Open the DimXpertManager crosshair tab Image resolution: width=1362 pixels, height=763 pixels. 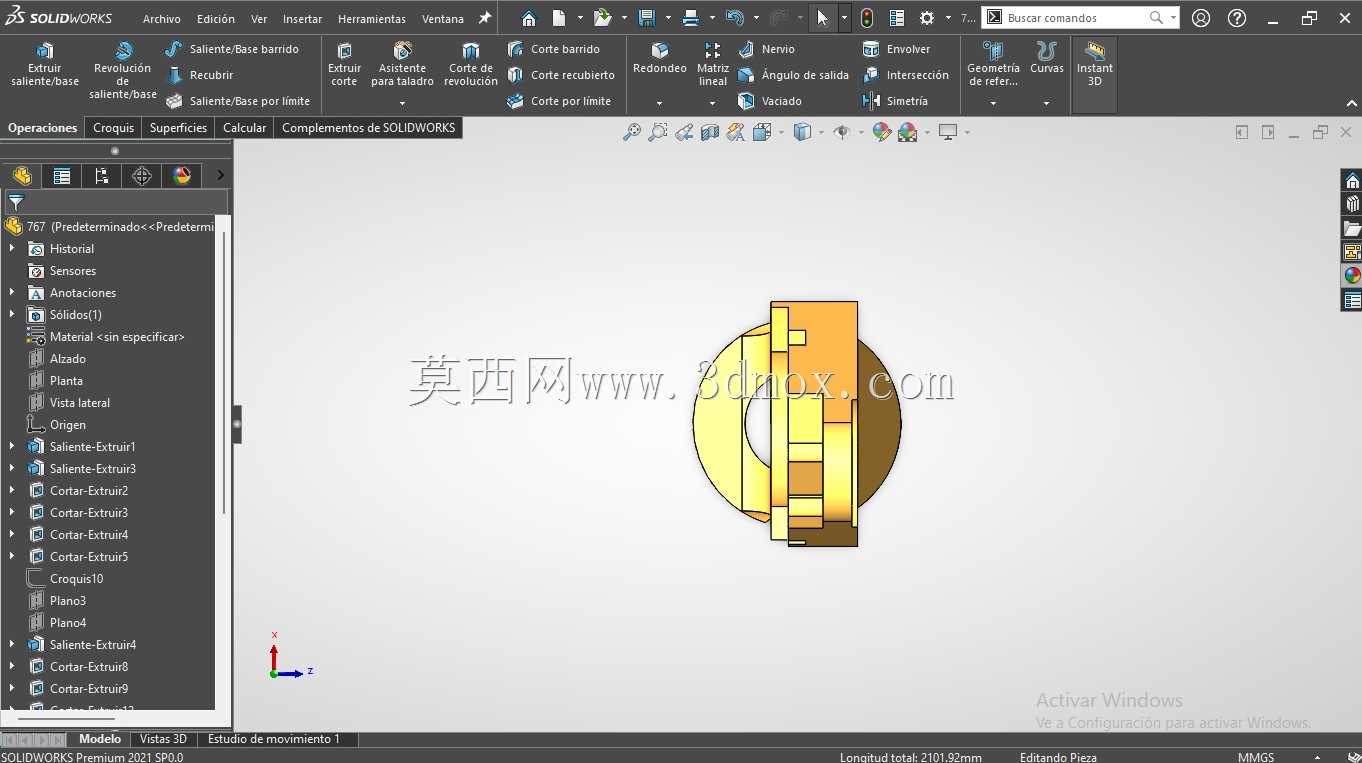pos(142,176)
